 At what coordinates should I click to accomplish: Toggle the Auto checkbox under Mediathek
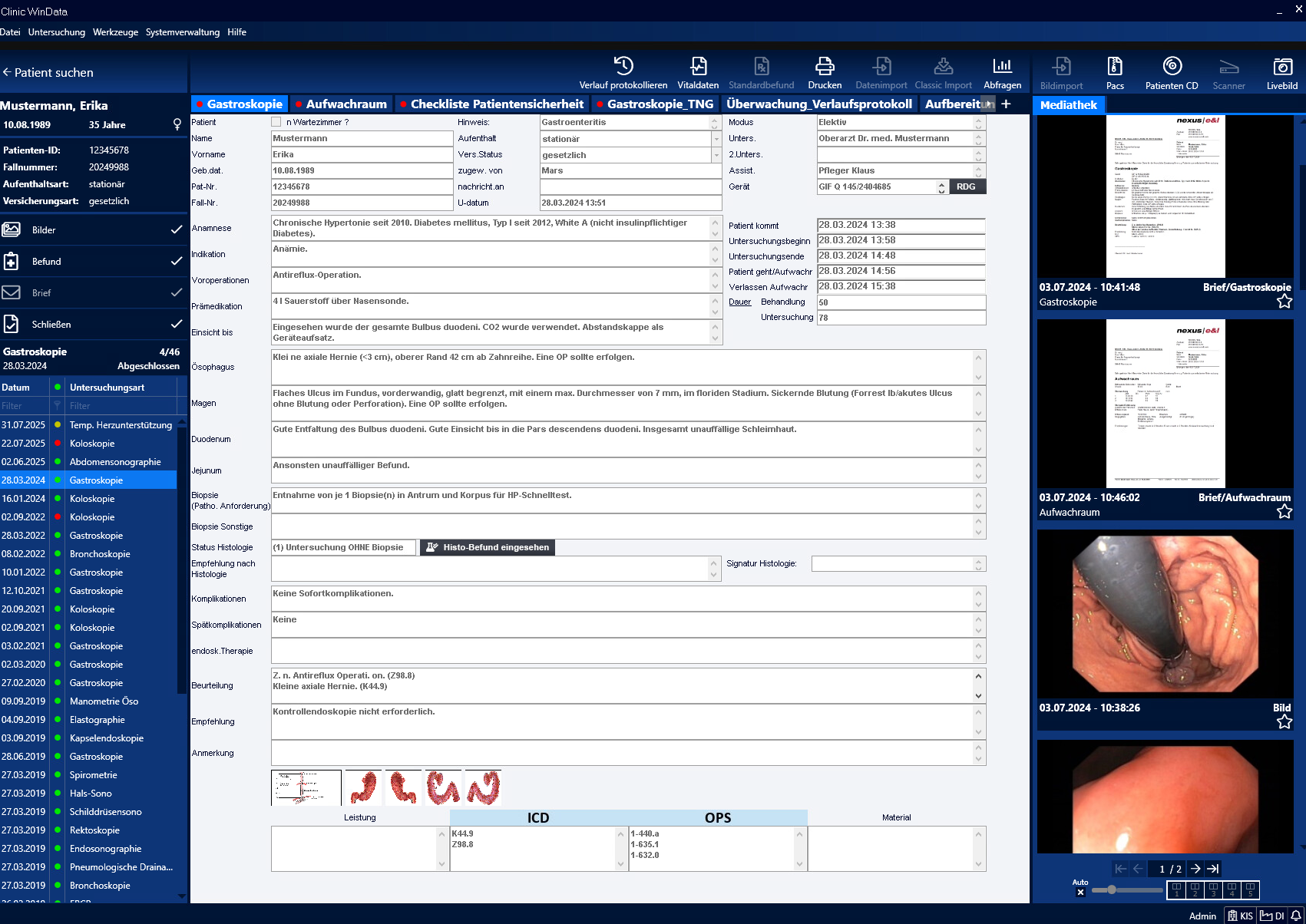pyautogui.click(x=1080, y=892)
